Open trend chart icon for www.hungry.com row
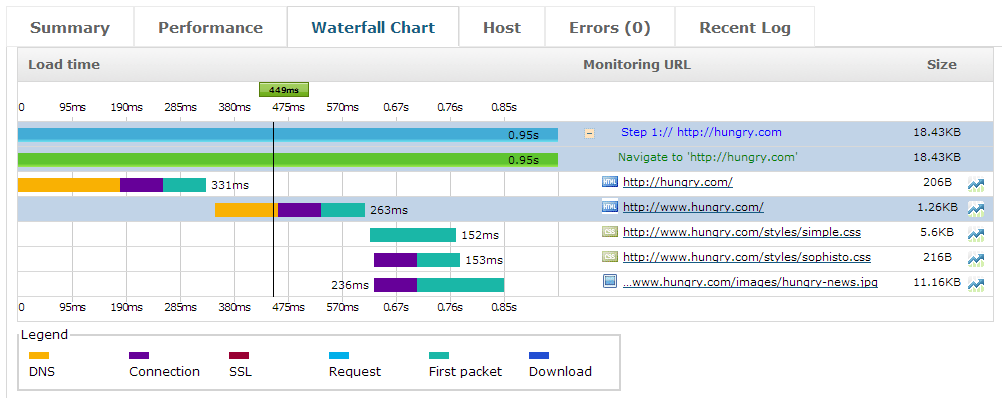The height and width of the screenshot is (398, 1002). tap(976, 209)
